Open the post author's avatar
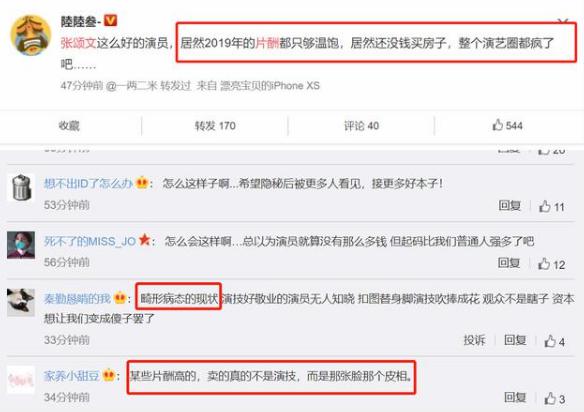Viewport: 584px width, 412px height. (x=31, y=35)
